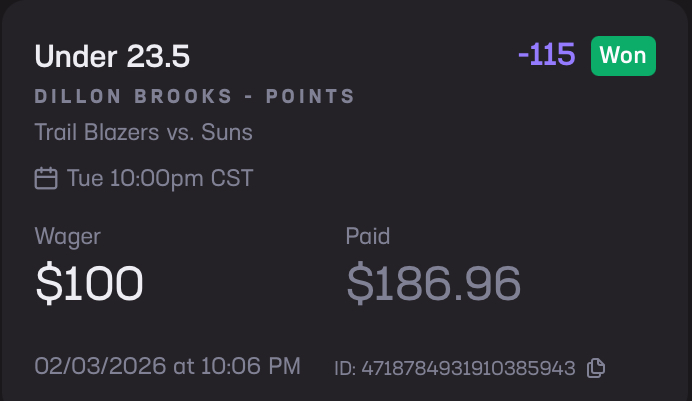Screen dimensions: 692x401
Task: Click the POINTS stat label
Action: (x=310, y=97)
